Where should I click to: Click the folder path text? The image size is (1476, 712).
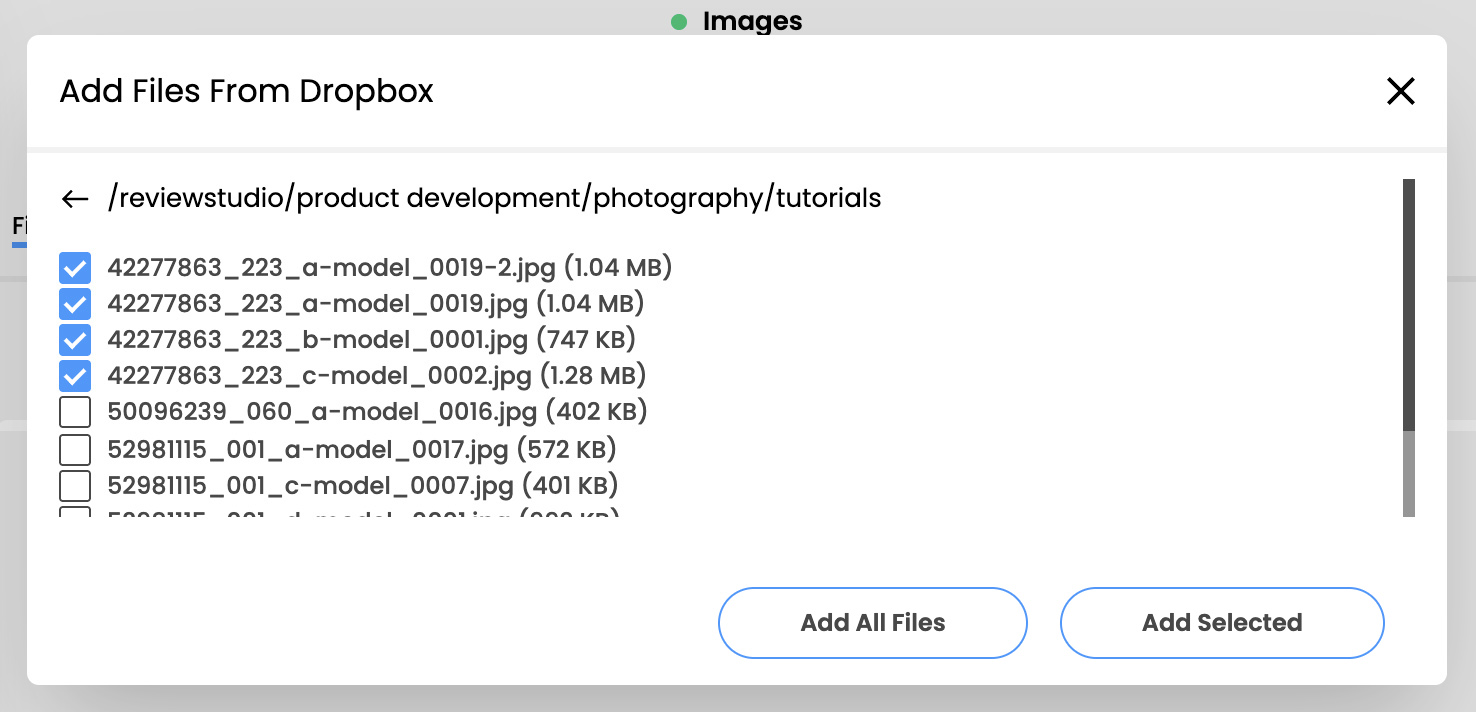tap(494, 199)
